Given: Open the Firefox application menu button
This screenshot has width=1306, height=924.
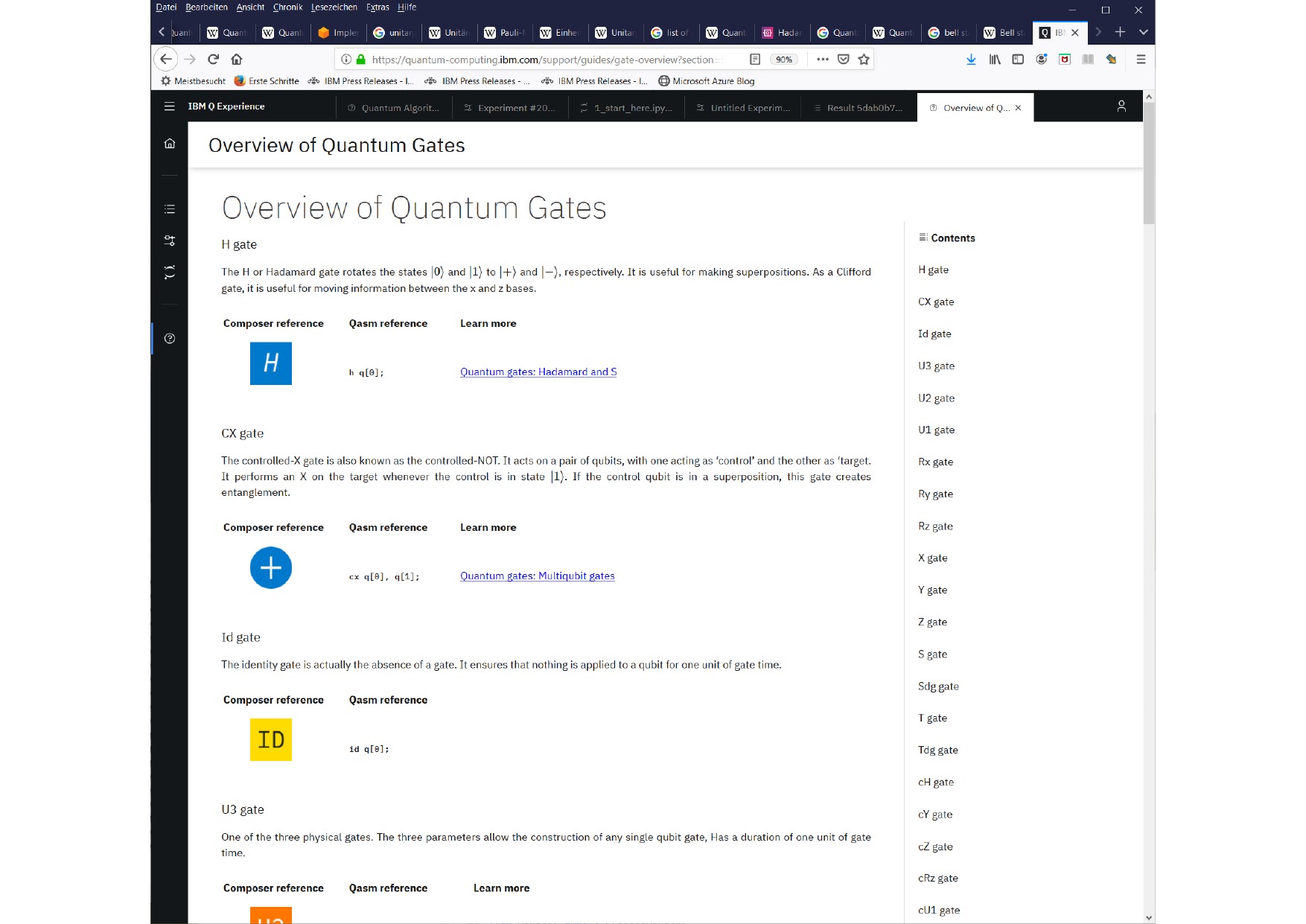Looking at the screenshot, I should 1141,60.
